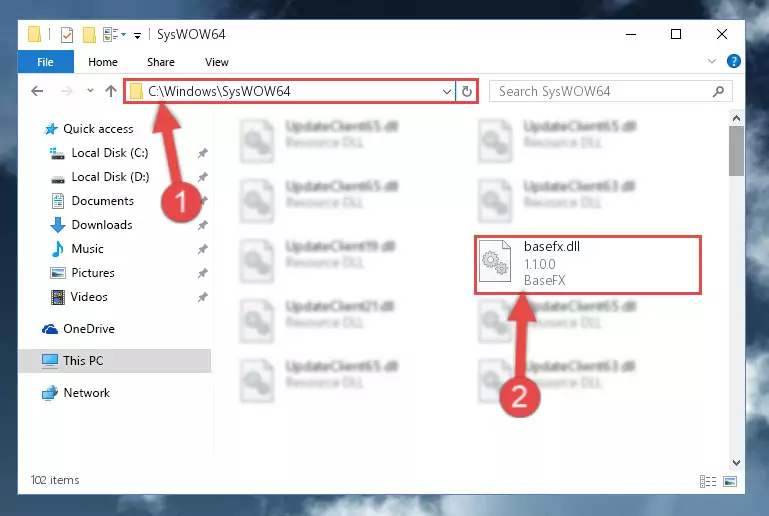Switch to Large icons view in status bar
This screenshot has height=516, width=769.
[730, 482]
